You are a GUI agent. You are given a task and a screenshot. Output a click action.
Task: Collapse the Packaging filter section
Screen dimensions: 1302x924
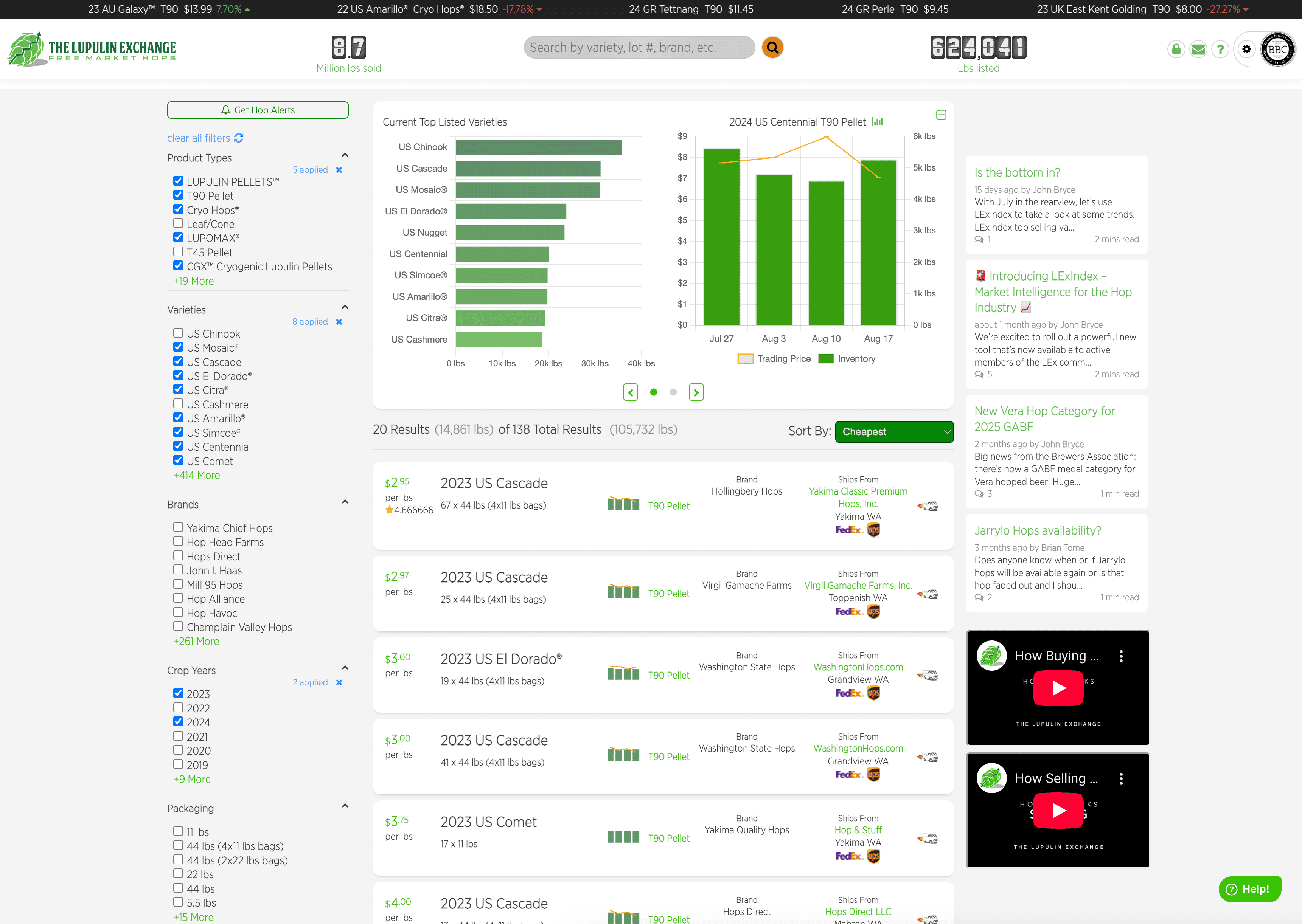[x=345, y=806]
